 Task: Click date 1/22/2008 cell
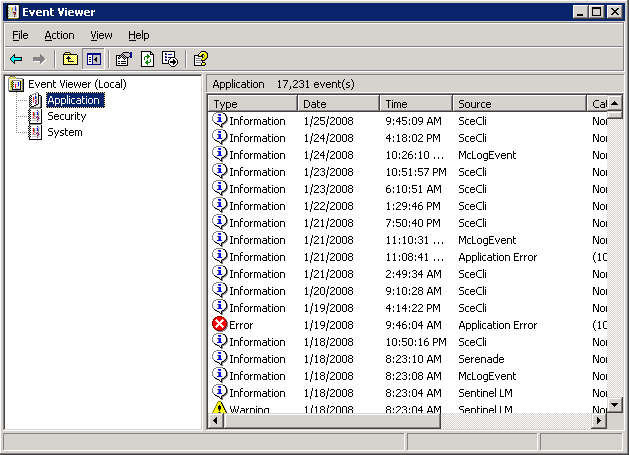click(x=329, y=206)
